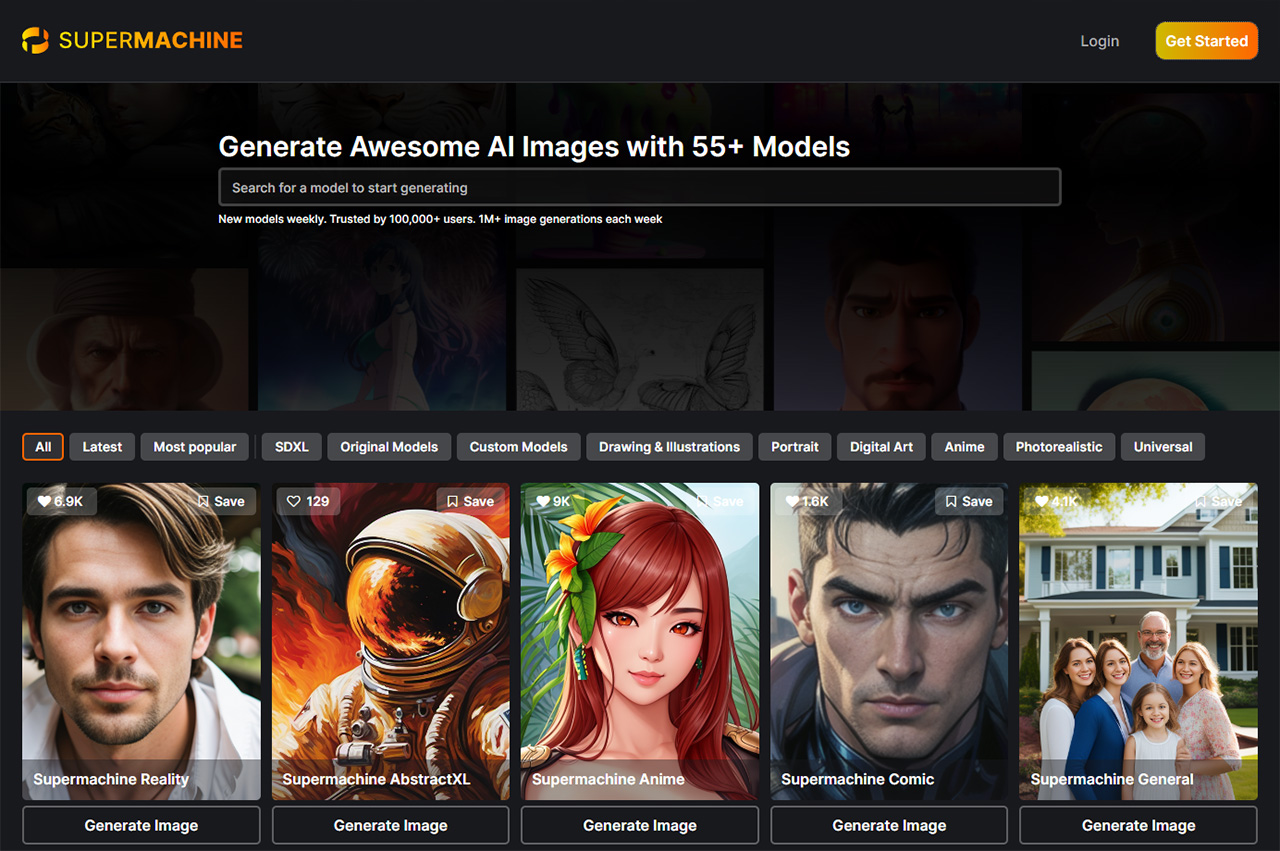Click heart icon on Supermachine AbstractXL card

(294, 501)
